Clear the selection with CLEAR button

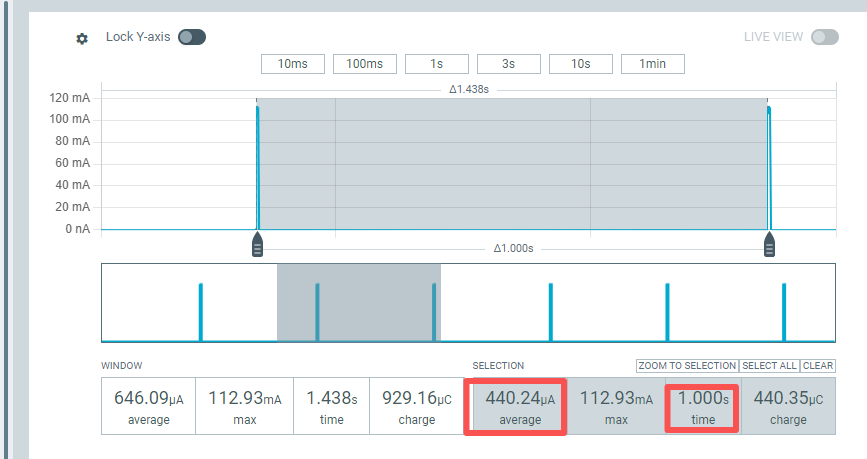(818, 366)
